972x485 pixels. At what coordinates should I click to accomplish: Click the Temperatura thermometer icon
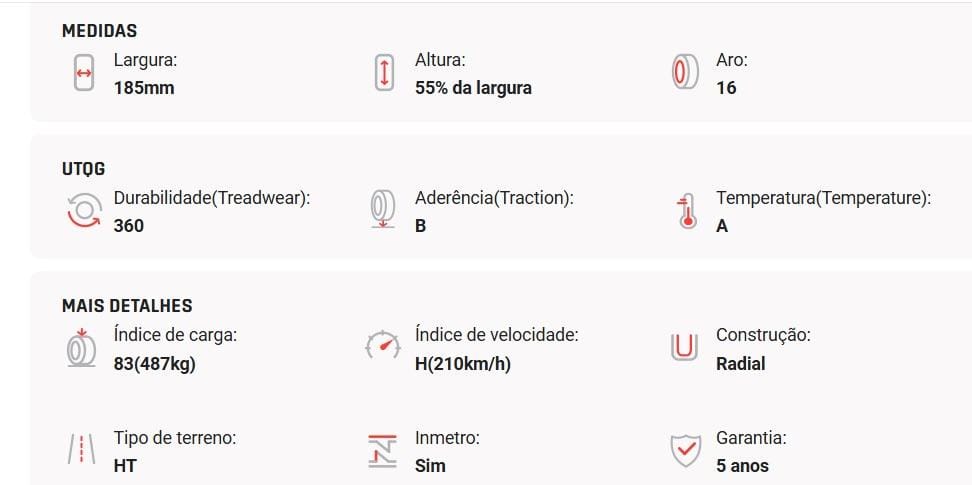[686, 211]
